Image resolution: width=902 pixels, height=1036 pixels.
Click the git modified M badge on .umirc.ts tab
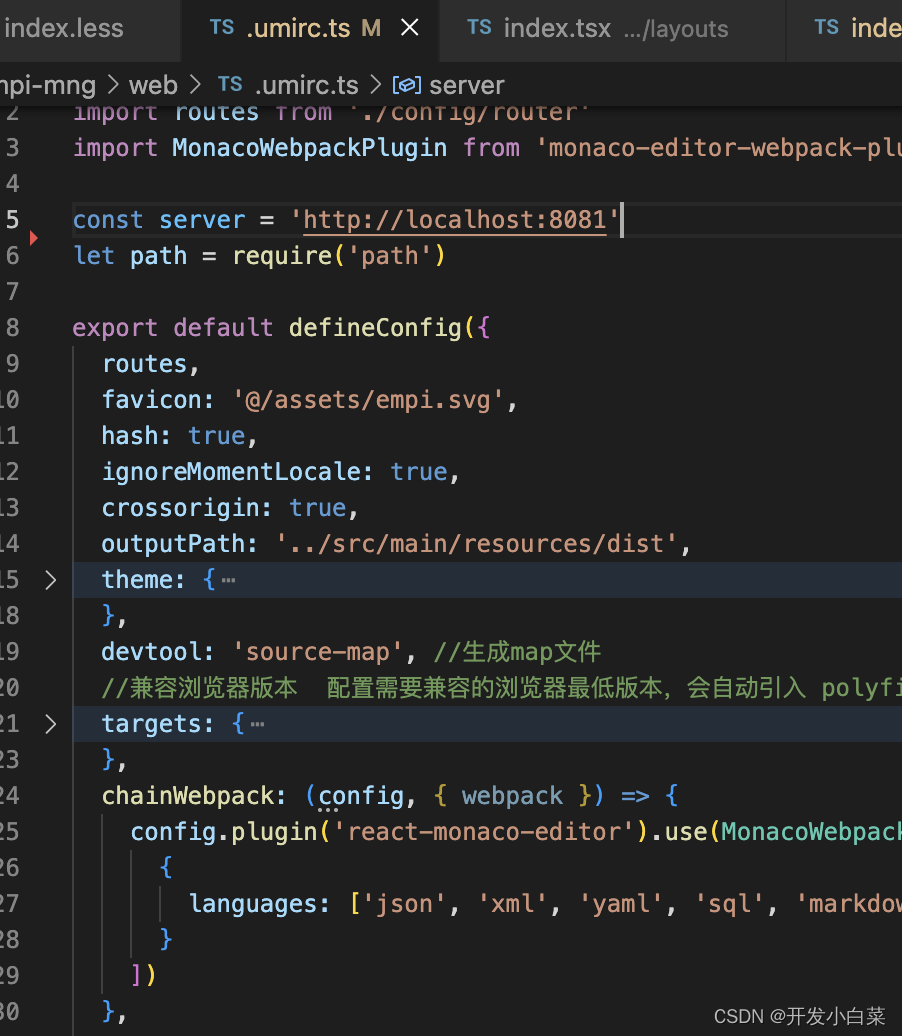[x=371, y=28]
